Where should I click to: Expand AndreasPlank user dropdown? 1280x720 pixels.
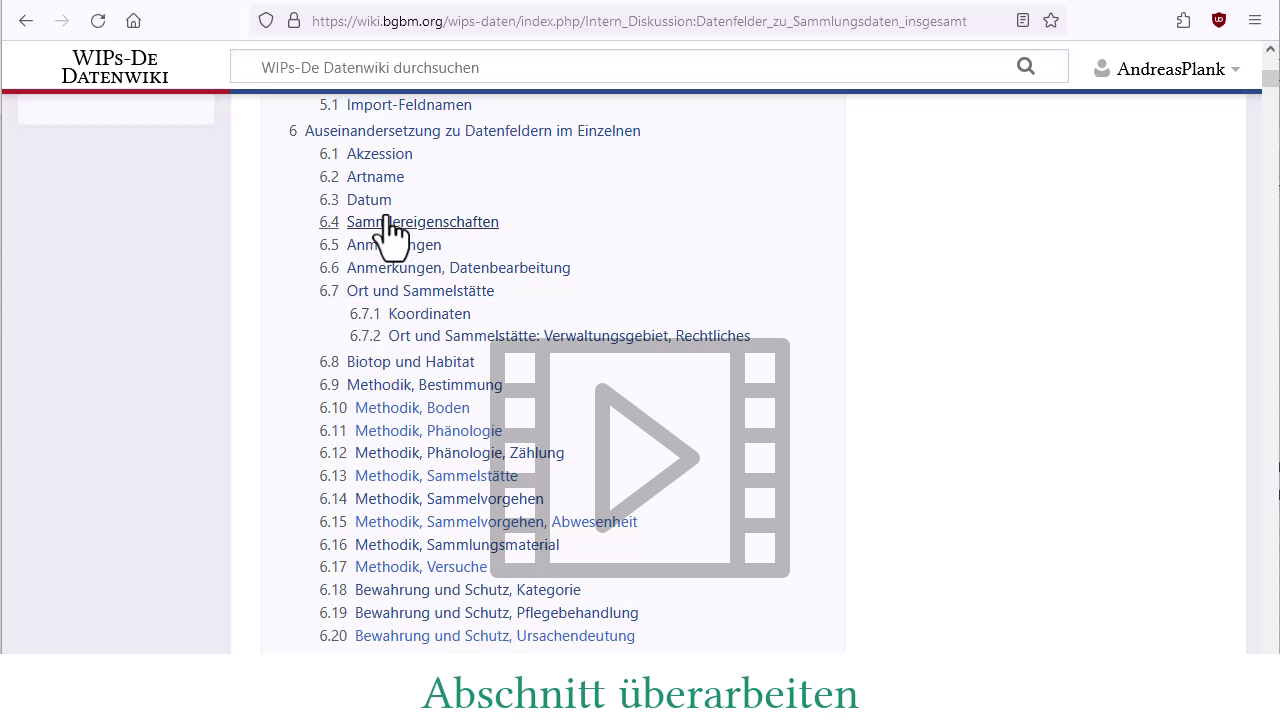1167,69
